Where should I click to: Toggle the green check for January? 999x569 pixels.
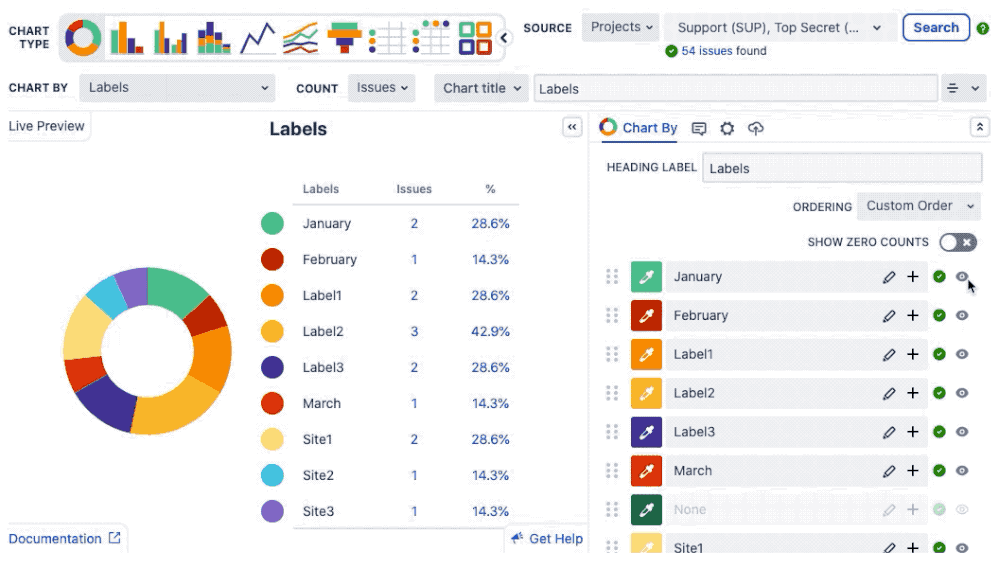point(939,277)
